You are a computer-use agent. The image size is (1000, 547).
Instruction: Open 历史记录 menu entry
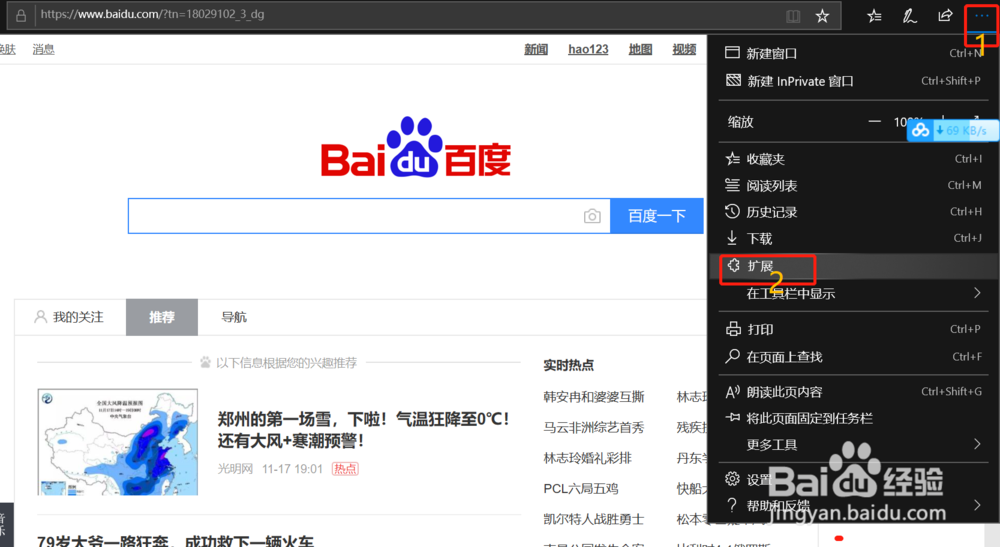tap(855, 212)
